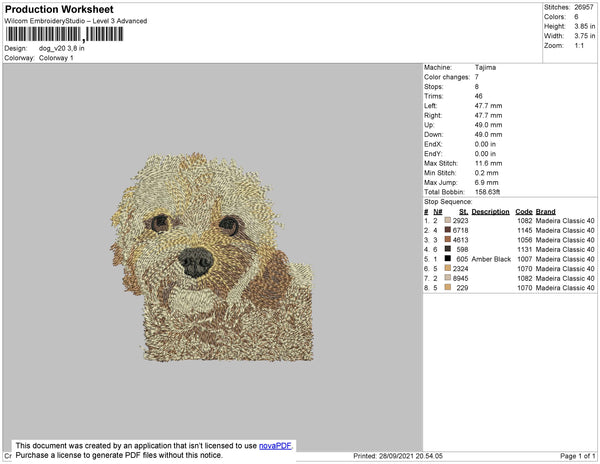Click the 'Brand' column header
The width and height of the screenshot is (600, 464).
click(546, 212)
